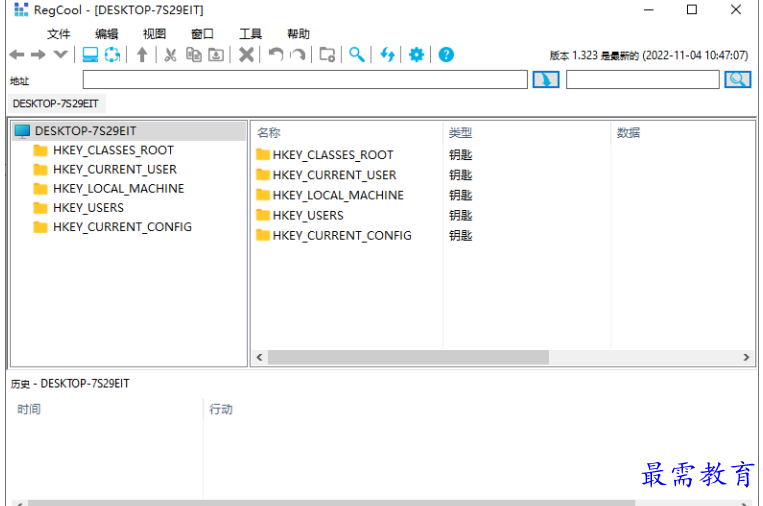Click the quick search magnifier button
Screen dimensions: 763x506
tap(738, 80)
